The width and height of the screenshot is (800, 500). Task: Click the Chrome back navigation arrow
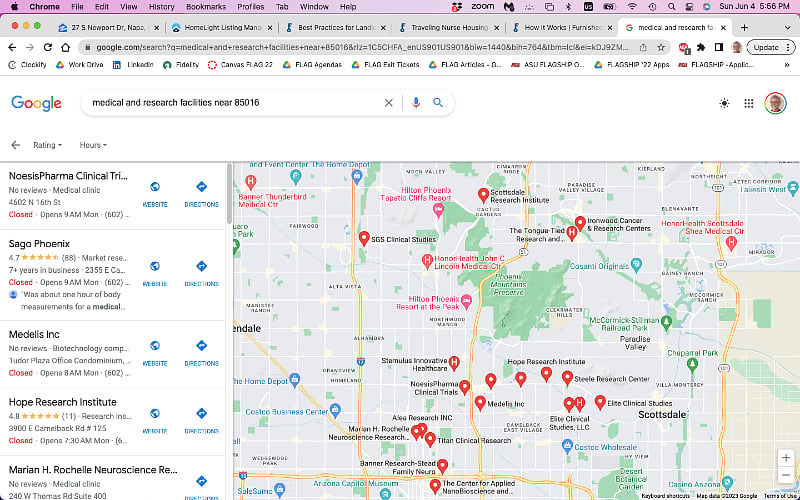(x=13, y=47)
